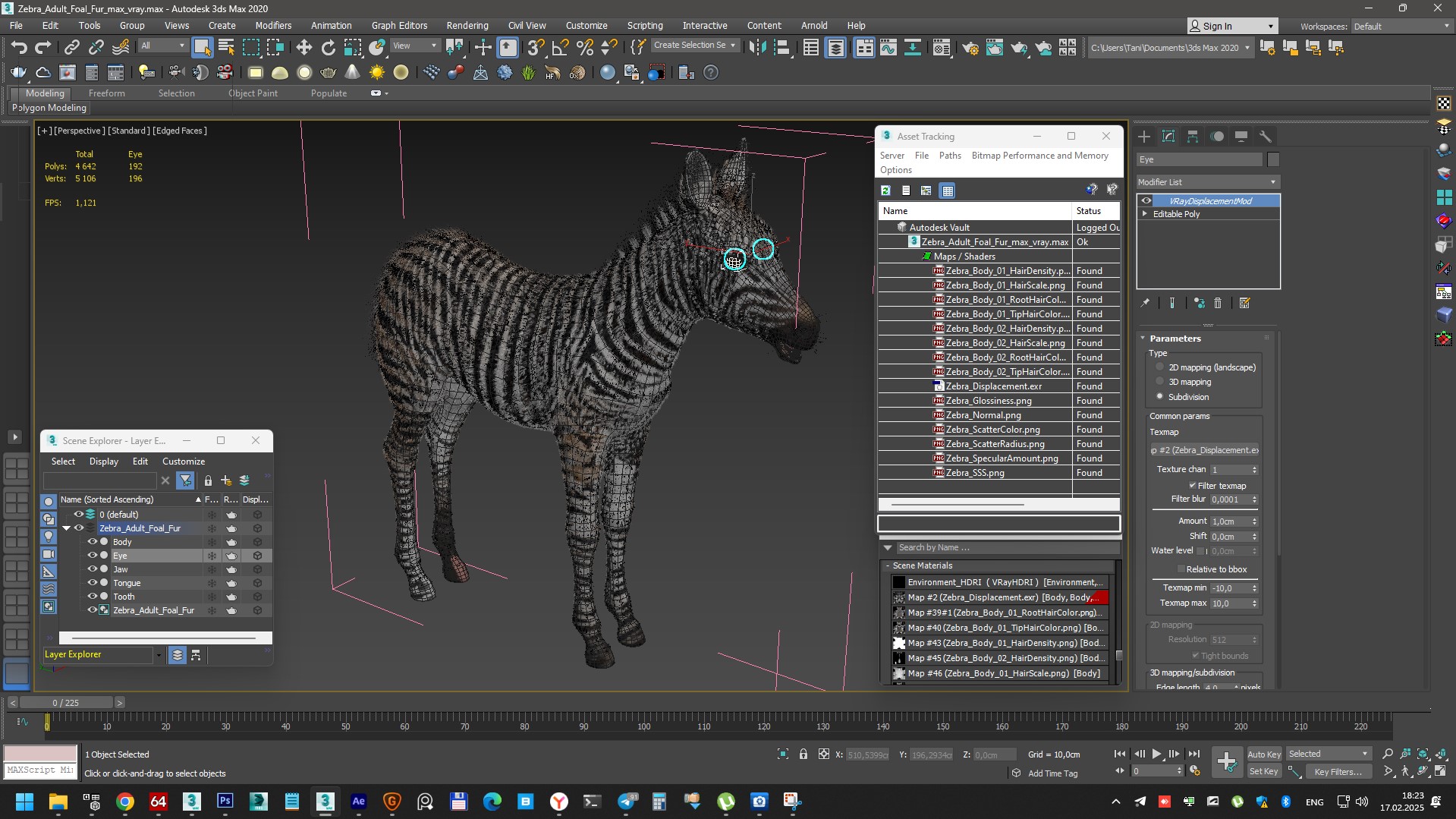Image resolution: width=1456 pixels, height=819 pixels.
Task: Open the Display panel tab
Action: (1241, 137)
